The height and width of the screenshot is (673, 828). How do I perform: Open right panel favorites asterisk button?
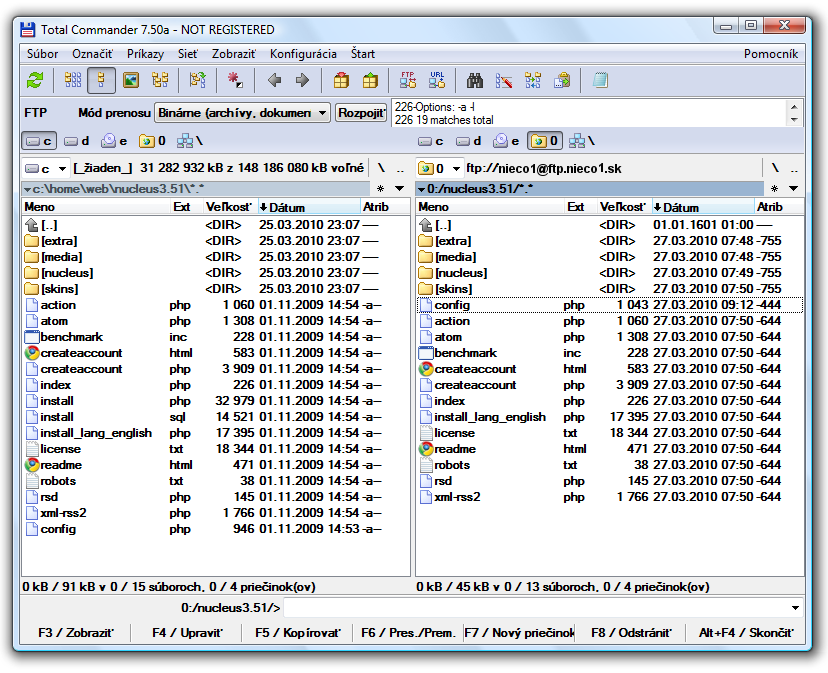coord(774,189)
